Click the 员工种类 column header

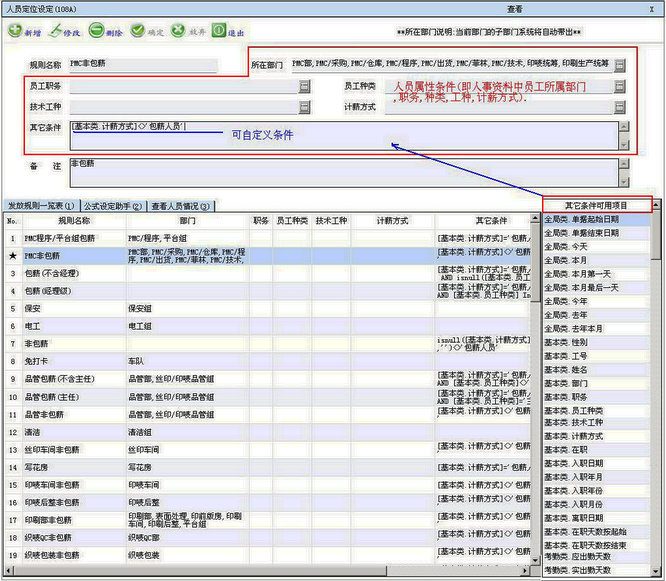point(292,221)
